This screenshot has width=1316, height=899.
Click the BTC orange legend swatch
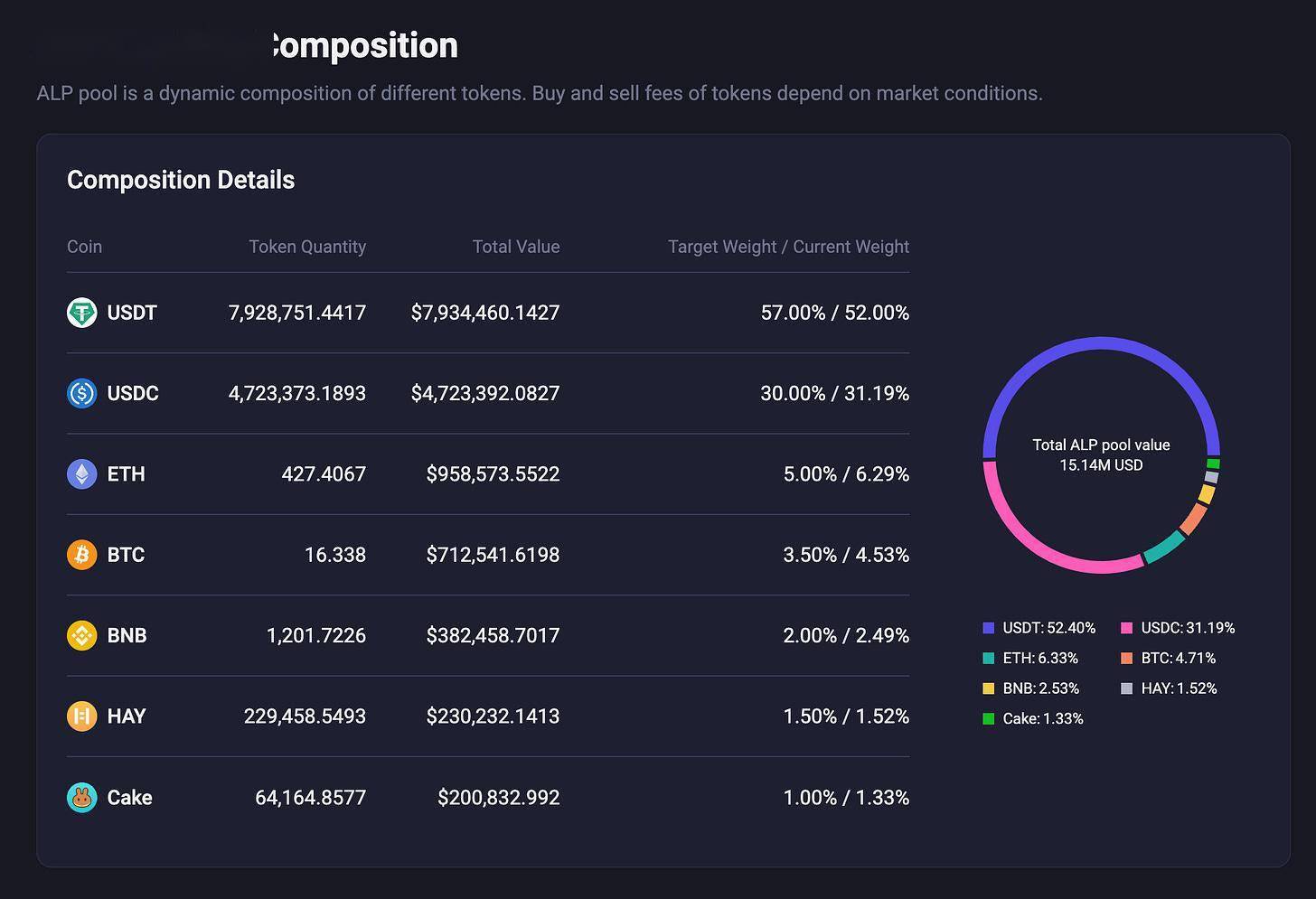(x=1127, y=658)
